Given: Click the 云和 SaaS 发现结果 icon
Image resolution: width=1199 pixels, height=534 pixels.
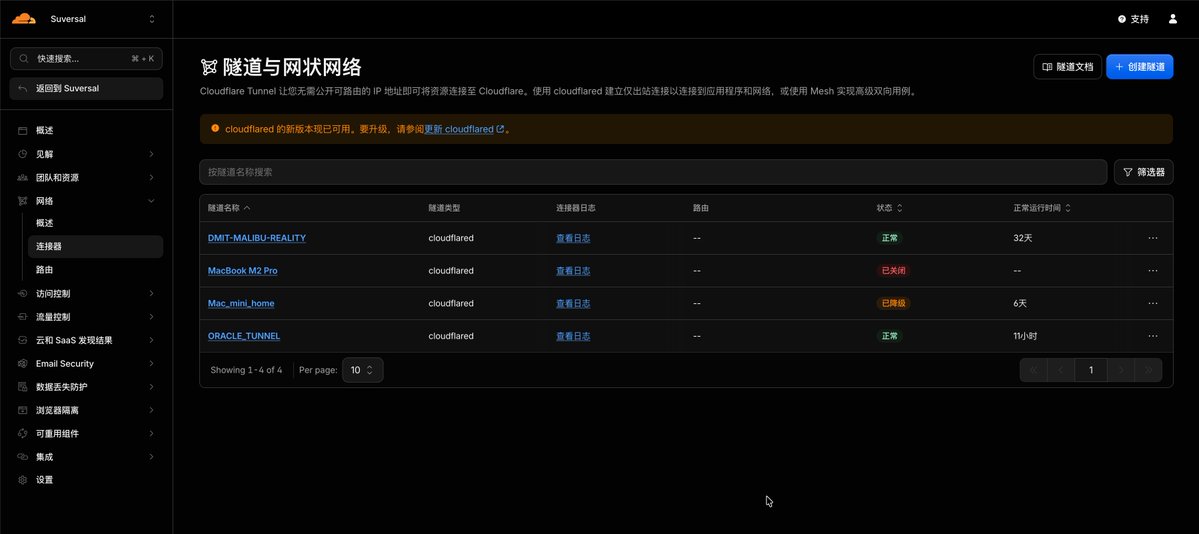Looking at the screenshot, I should (22, 340).
